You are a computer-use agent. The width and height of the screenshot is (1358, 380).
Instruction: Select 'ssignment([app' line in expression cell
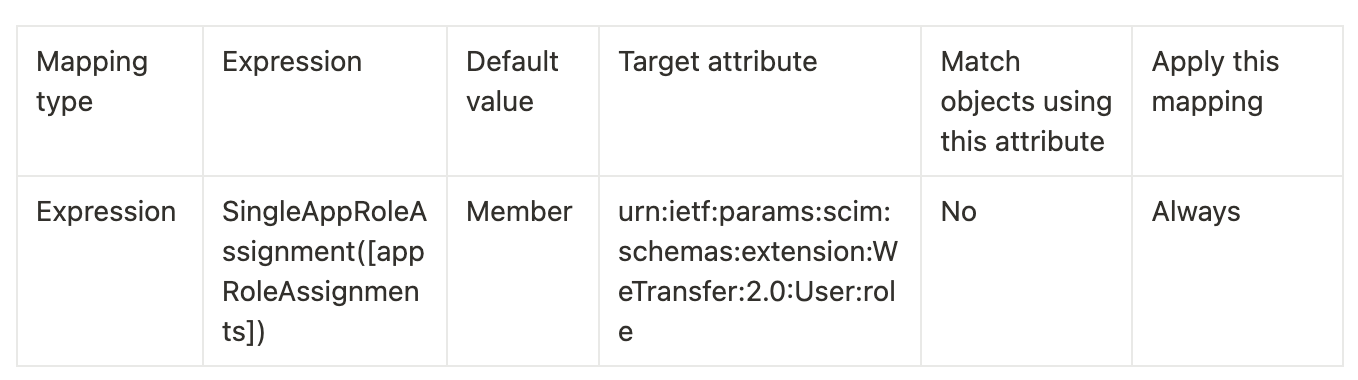pos(323,252)
